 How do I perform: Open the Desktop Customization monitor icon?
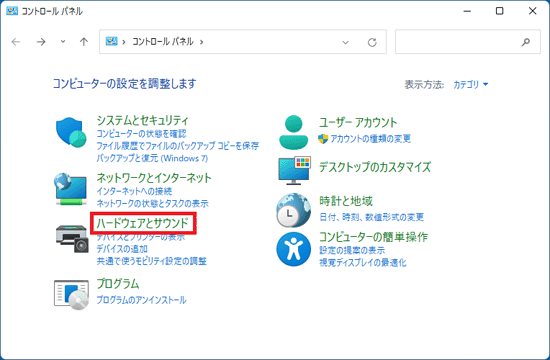point(294,171)
